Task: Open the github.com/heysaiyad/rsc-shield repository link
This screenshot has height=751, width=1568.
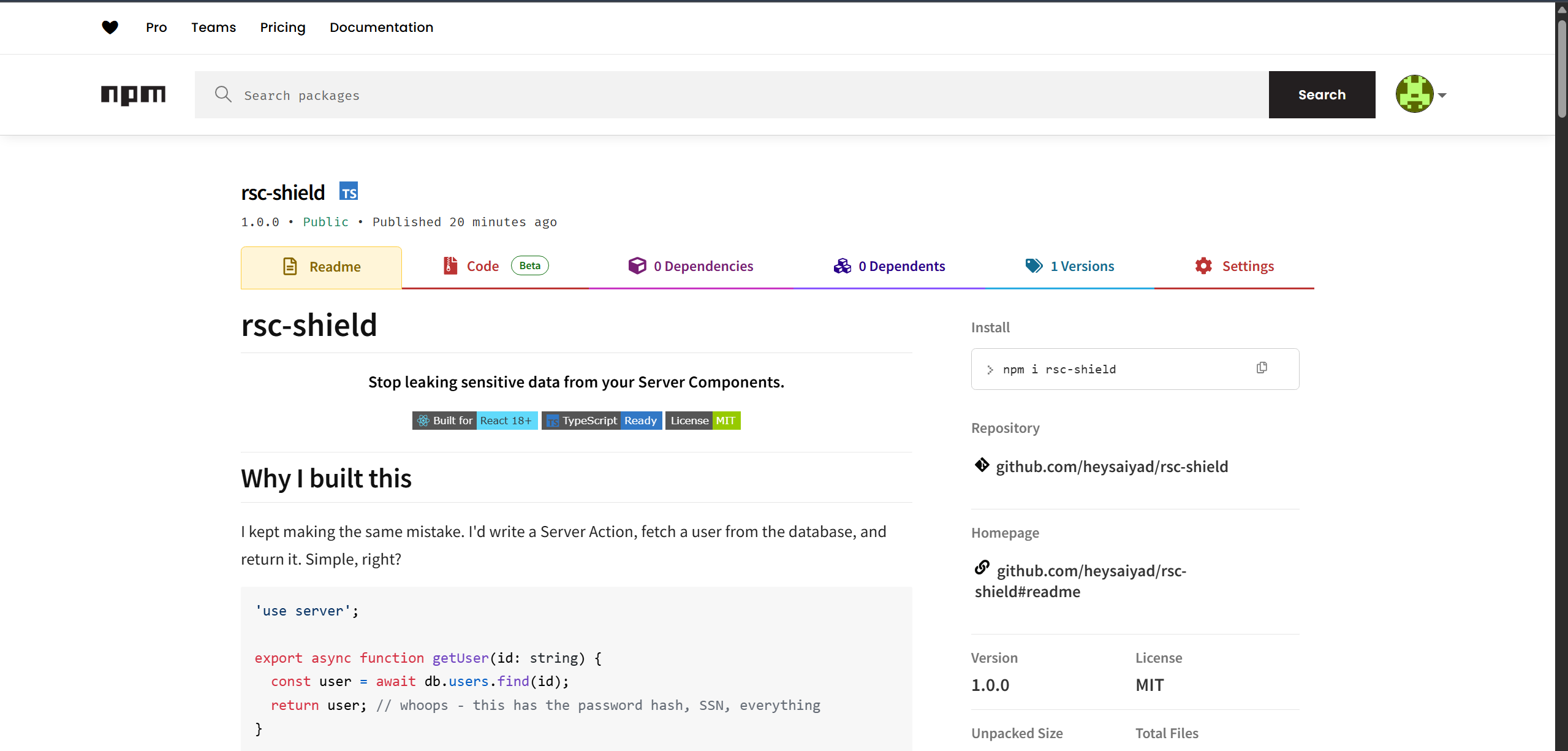Action: point(1112,467)
